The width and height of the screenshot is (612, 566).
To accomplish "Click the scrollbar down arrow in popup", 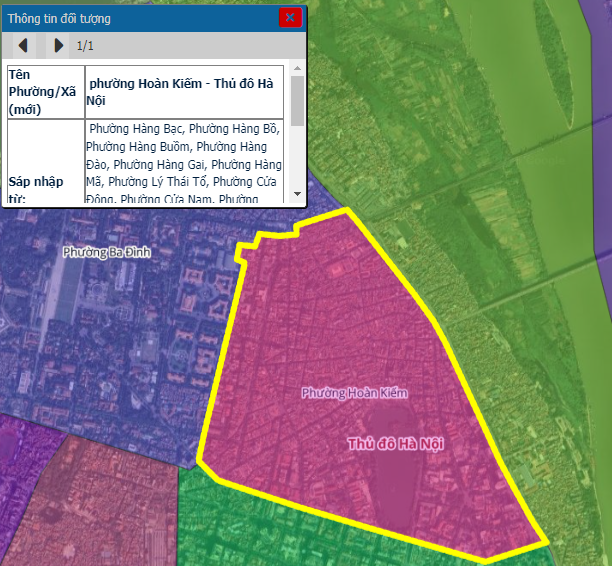I will coord(297,194).
